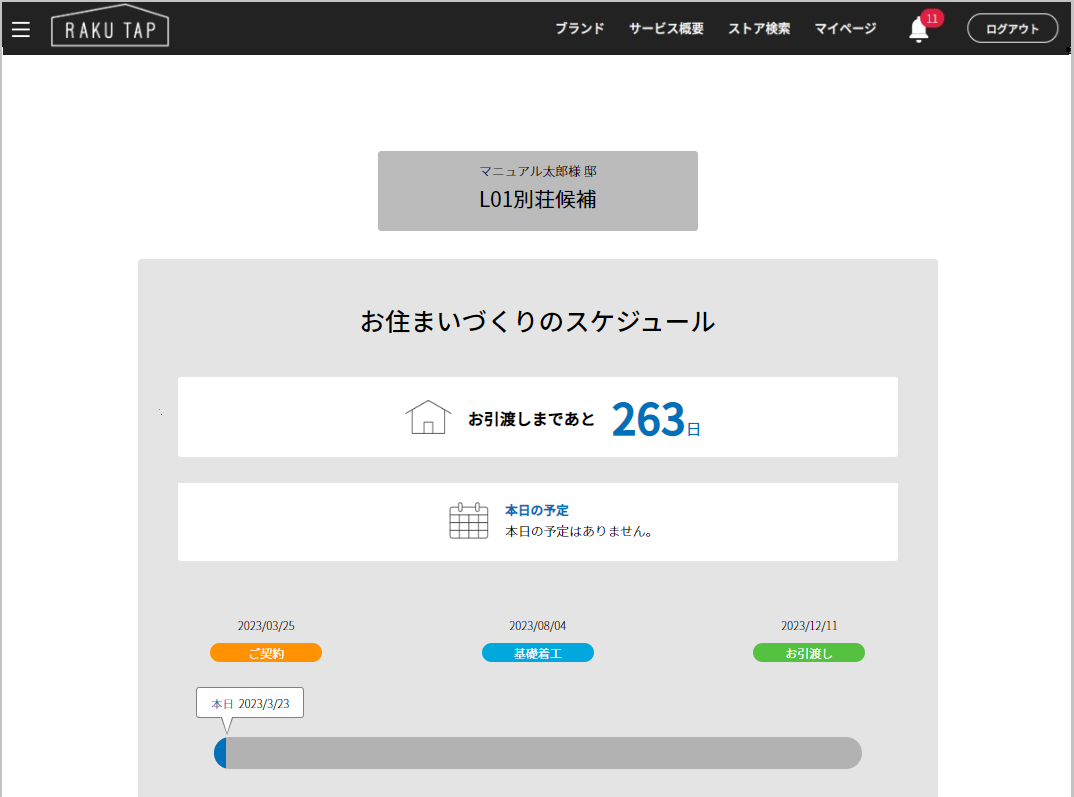Open the notifications bell
Screen dimensions: 1074x797
tap(918, 31)
